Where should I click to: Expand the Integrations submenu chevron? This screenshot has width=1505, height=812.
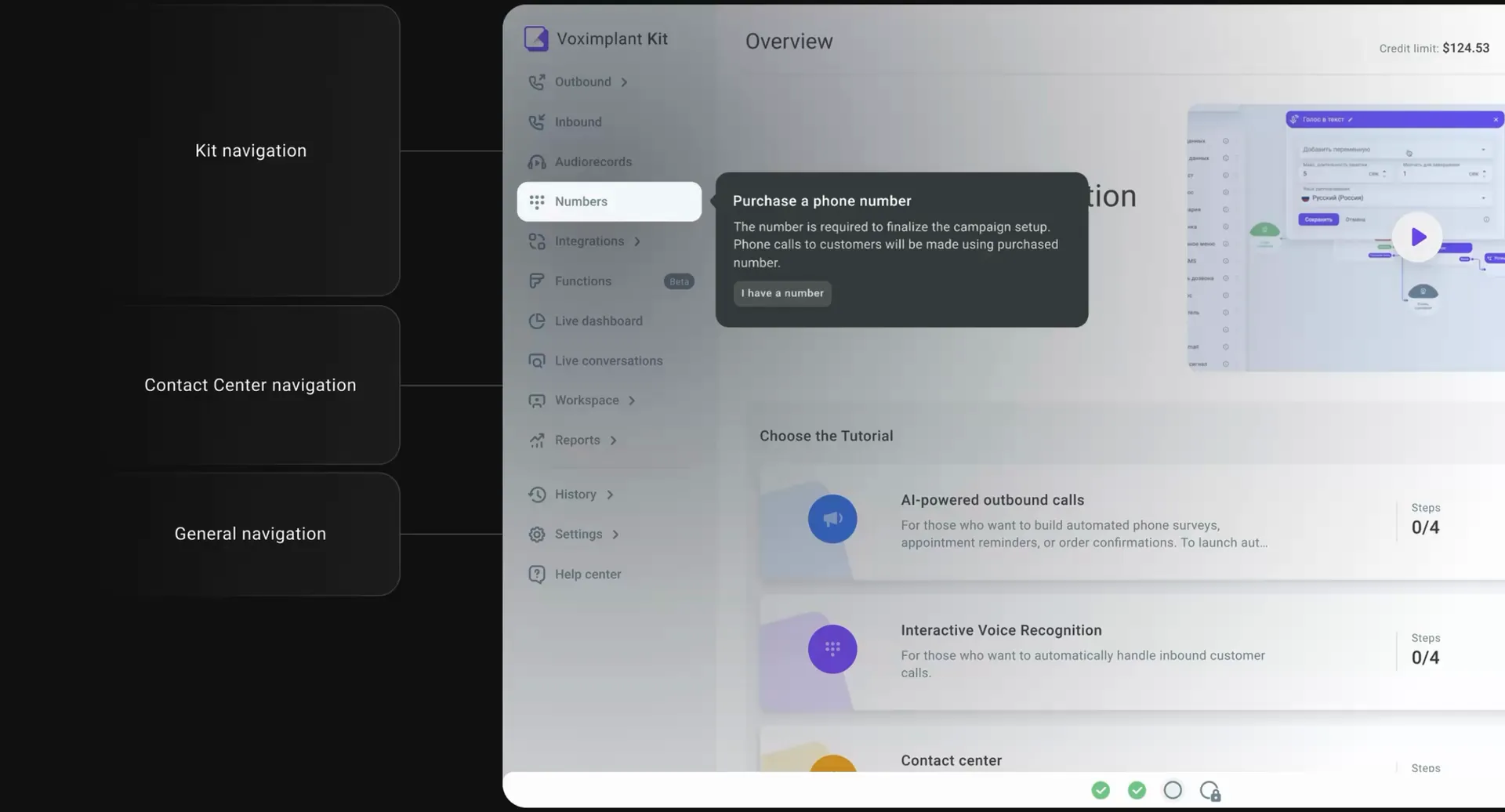(637, 241)
